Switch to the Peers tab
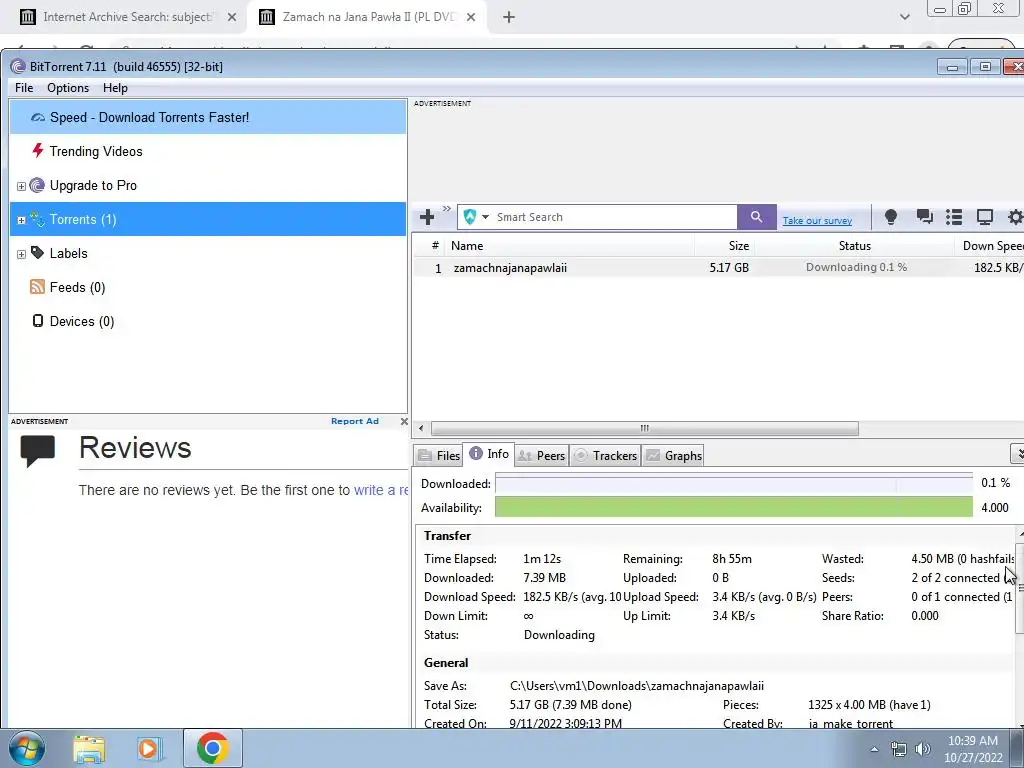1024x768 pixels. tap(541, 455)
